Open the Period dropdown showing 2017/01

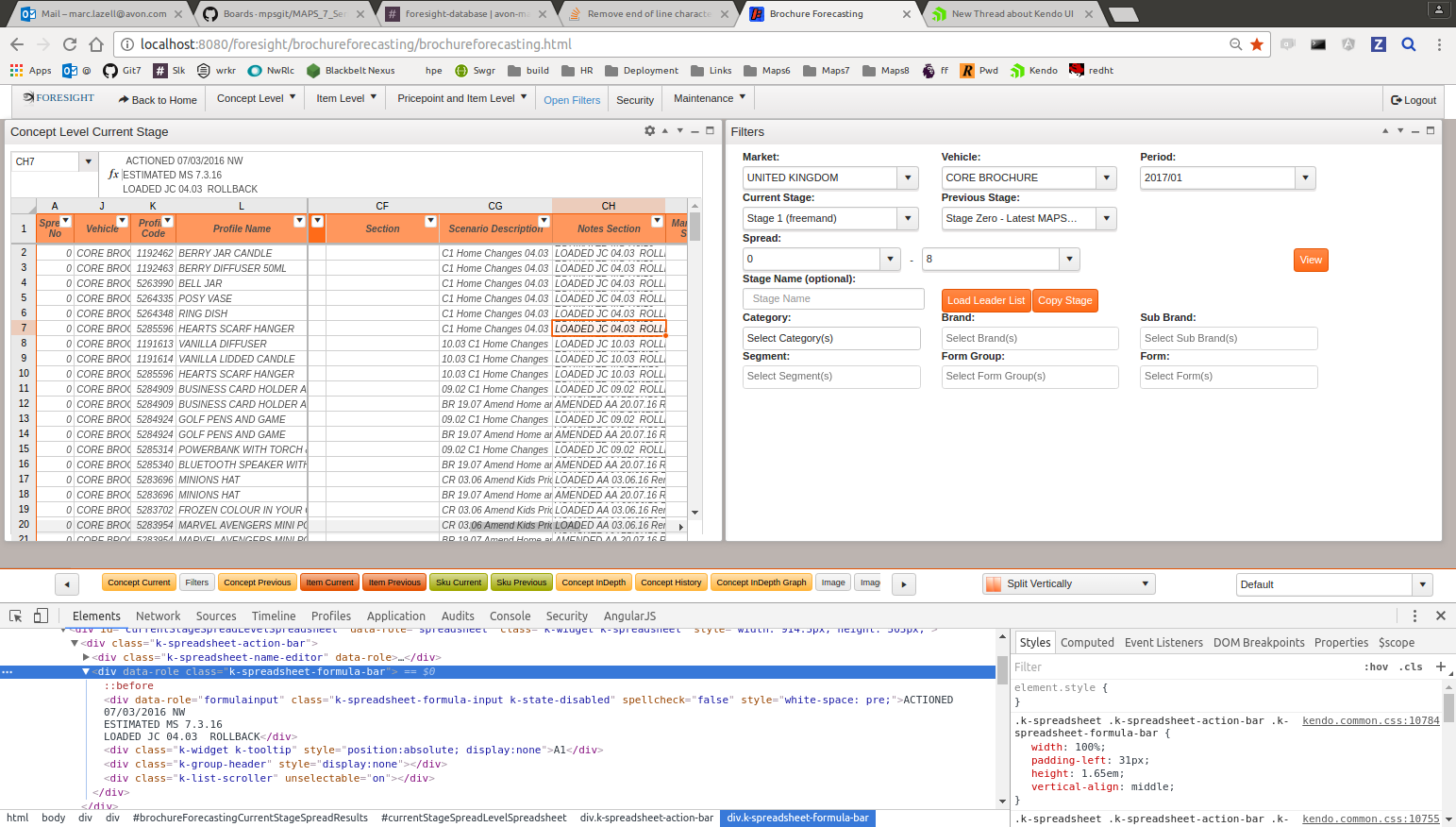tap(1305, 177)
